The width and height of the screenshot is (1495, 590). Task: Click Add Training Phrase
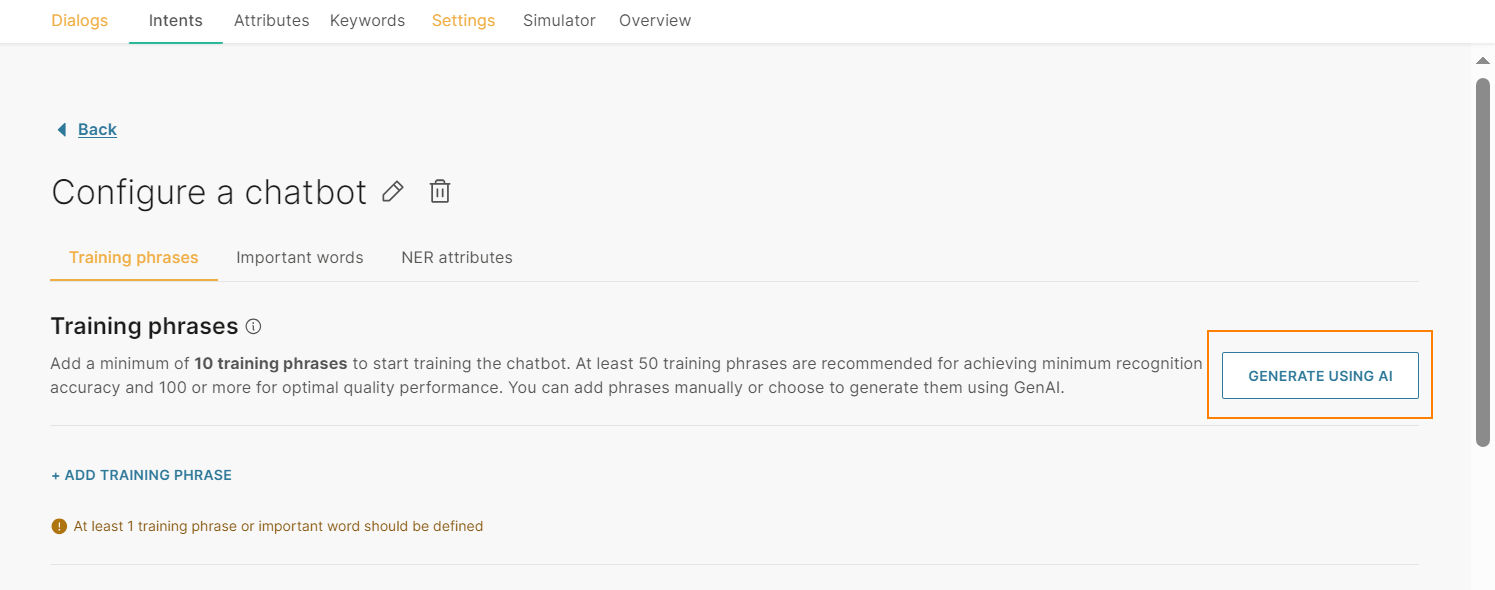tap(142, 475)
